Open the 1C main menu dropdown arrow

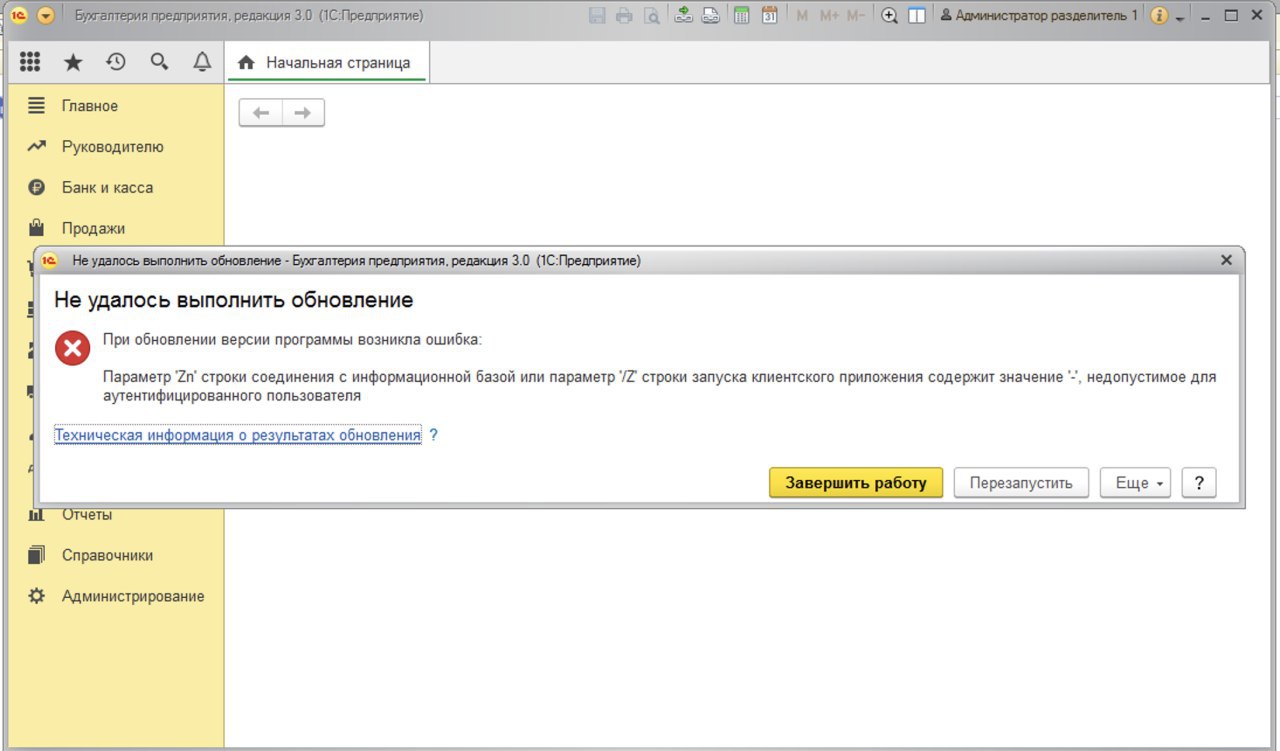click(x=46, y=16)
